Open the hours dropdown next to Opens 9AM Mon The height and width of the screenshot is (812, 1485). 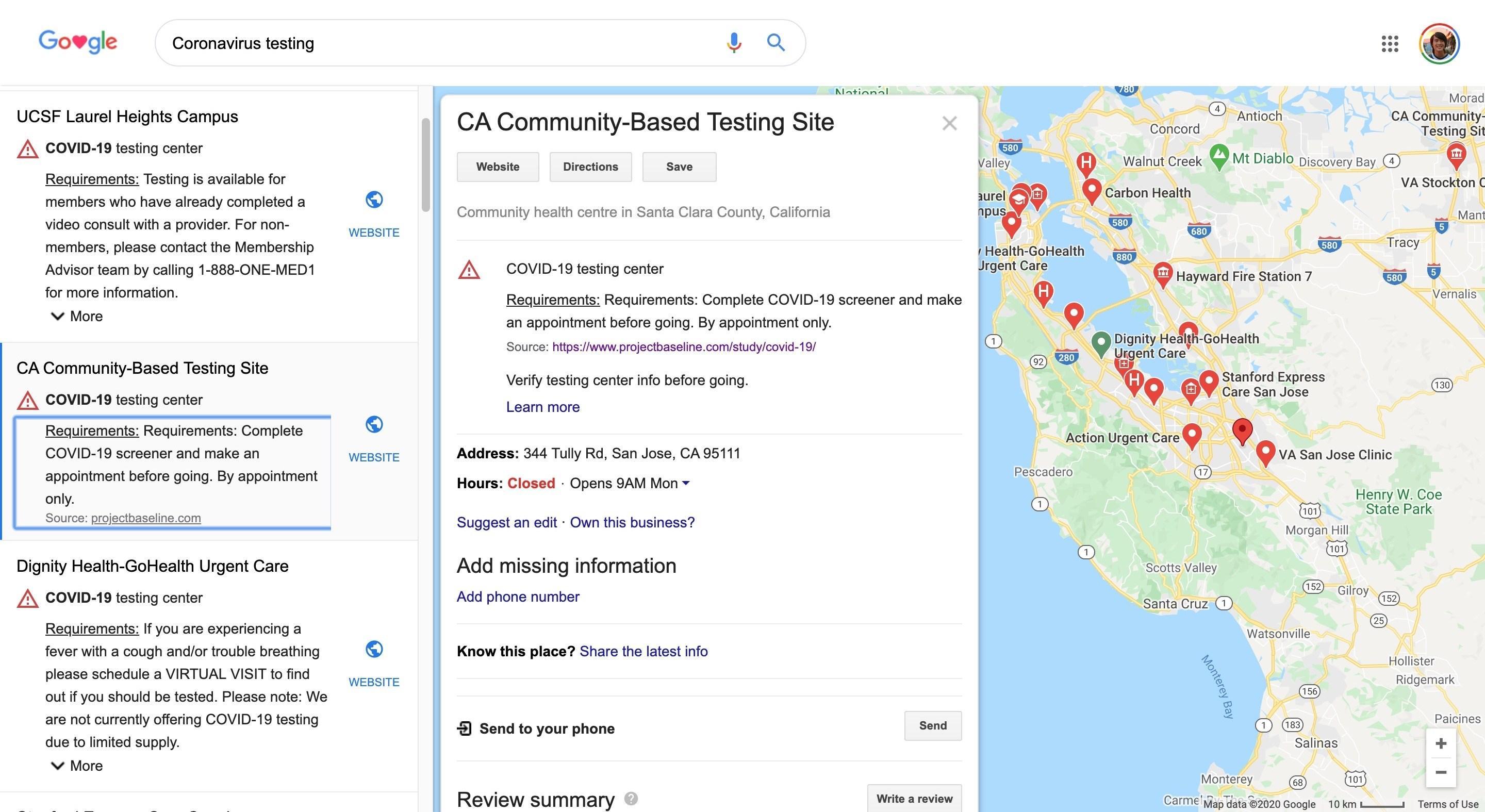[686, 483]
